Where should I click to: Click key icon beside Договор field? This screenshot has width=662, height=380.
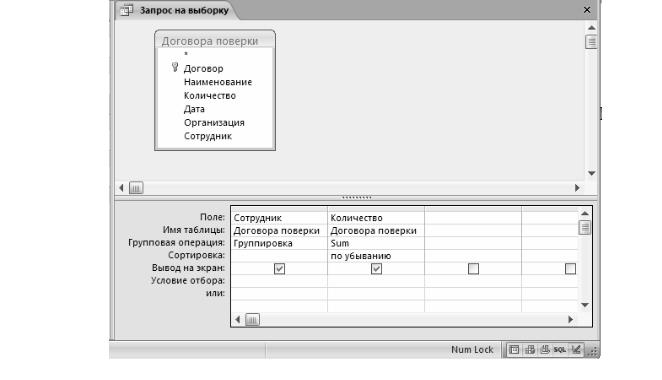(175, 67)
